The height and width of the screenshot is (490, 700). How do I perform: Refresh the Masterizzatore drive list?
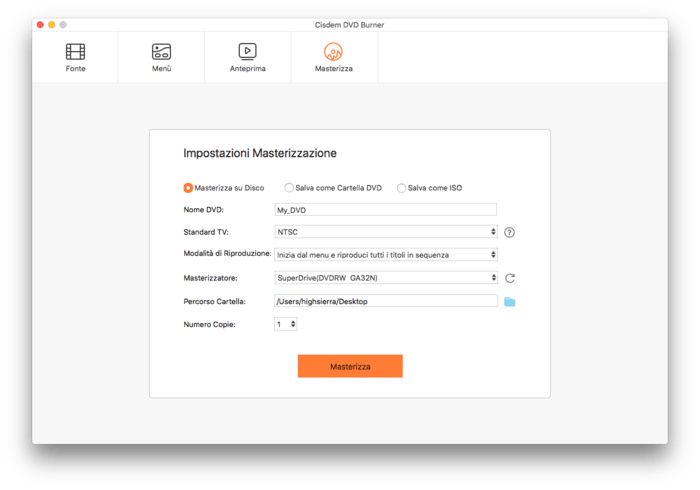pos(509,278)
